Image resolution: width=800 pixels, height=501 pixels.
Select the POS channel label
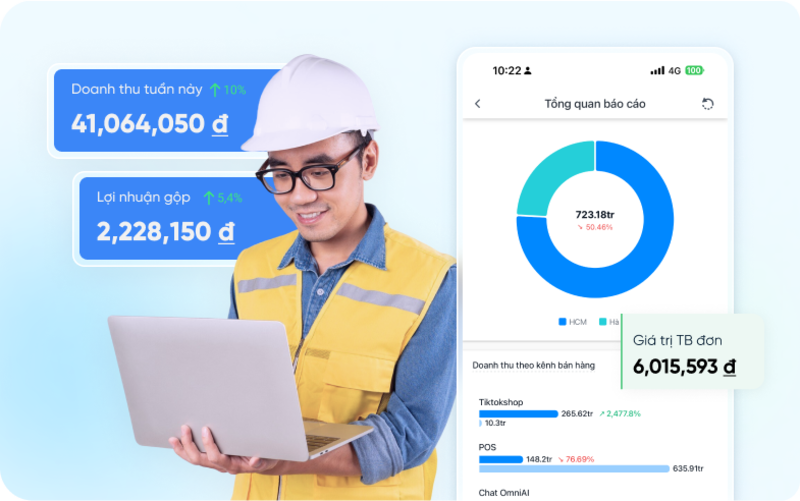point(487,447)
